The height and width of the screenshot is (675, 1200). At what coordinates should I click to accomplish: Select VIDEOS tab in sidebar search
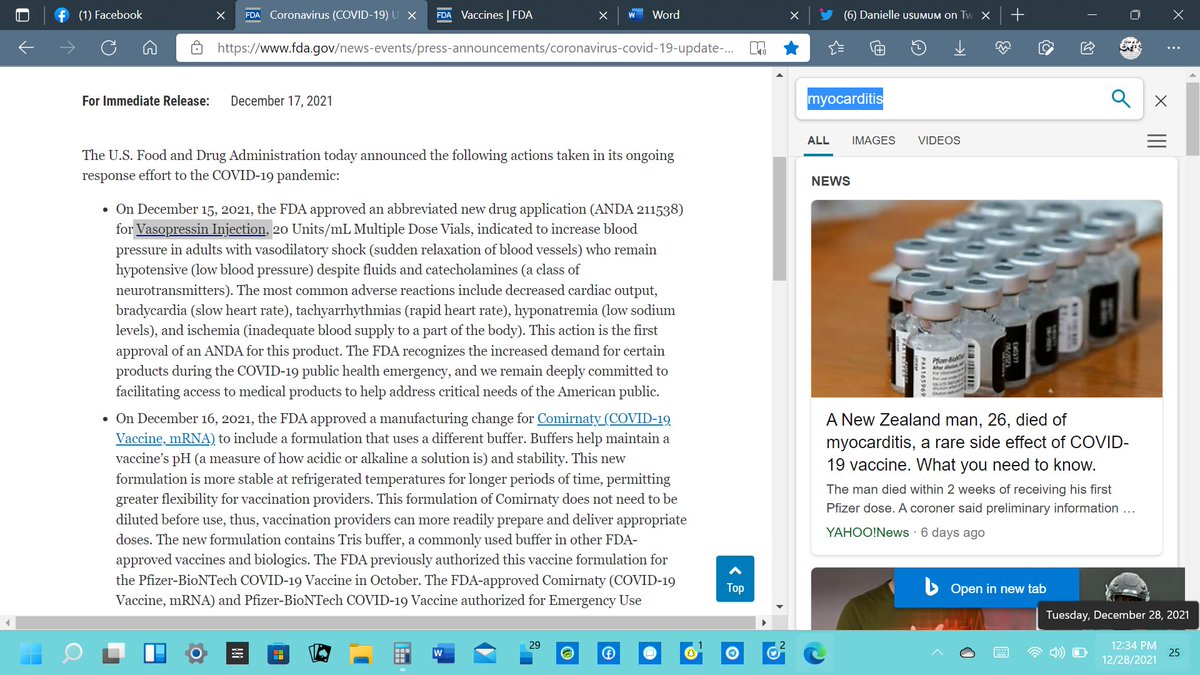[939, 141]
